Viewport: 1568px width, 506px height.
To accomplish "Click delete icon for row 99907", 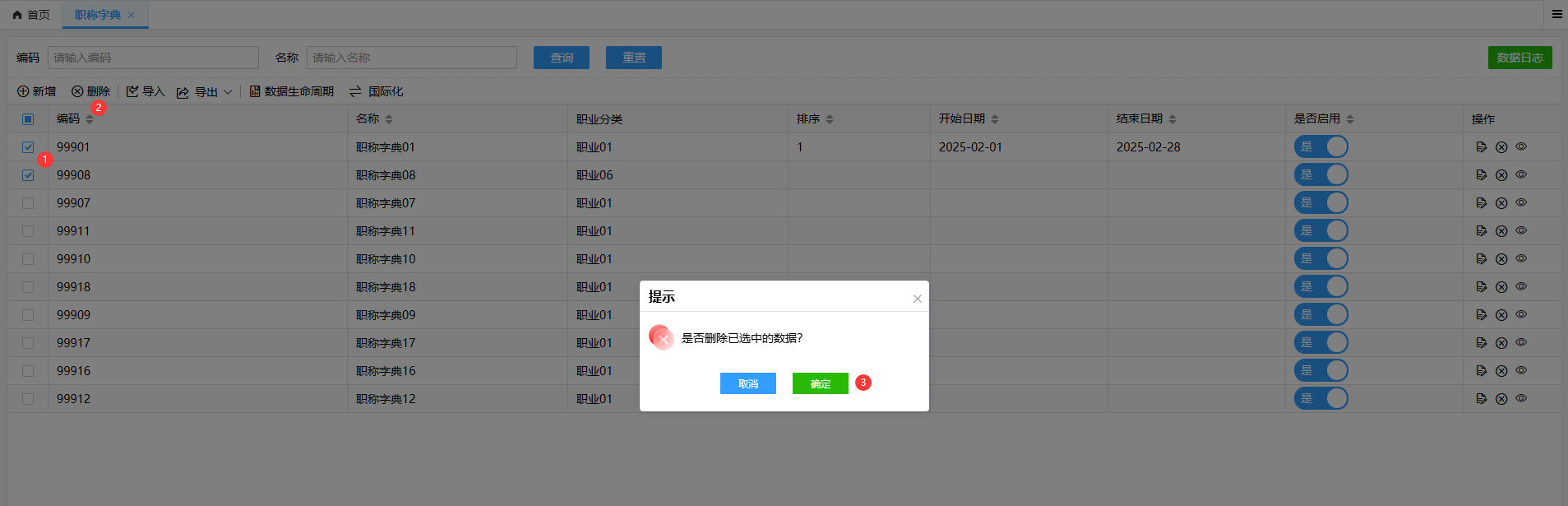I will (x=1501, y=203).
